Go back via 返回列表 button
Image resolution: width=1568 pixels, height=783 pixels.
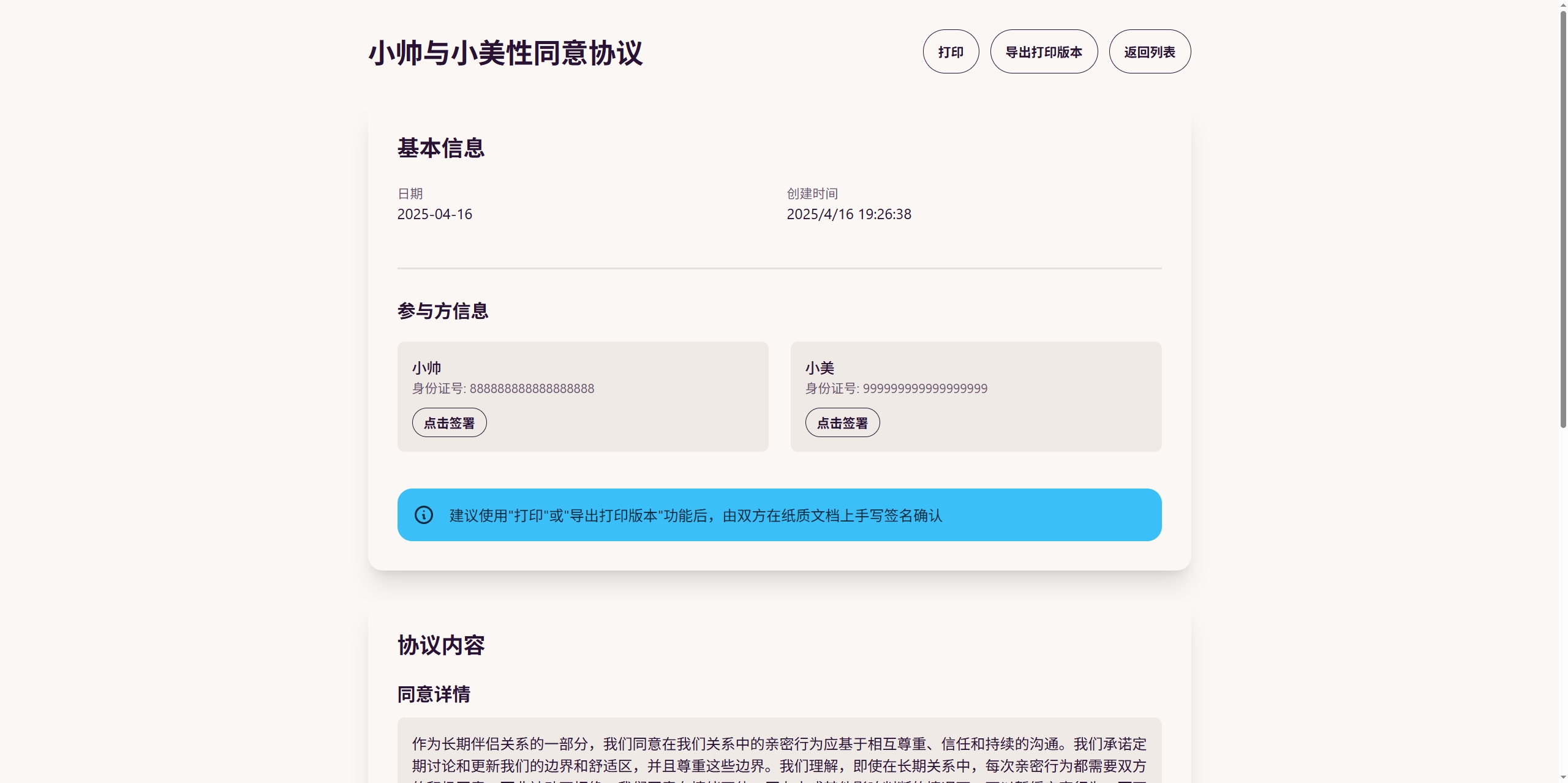click(x=1150, y=51)
